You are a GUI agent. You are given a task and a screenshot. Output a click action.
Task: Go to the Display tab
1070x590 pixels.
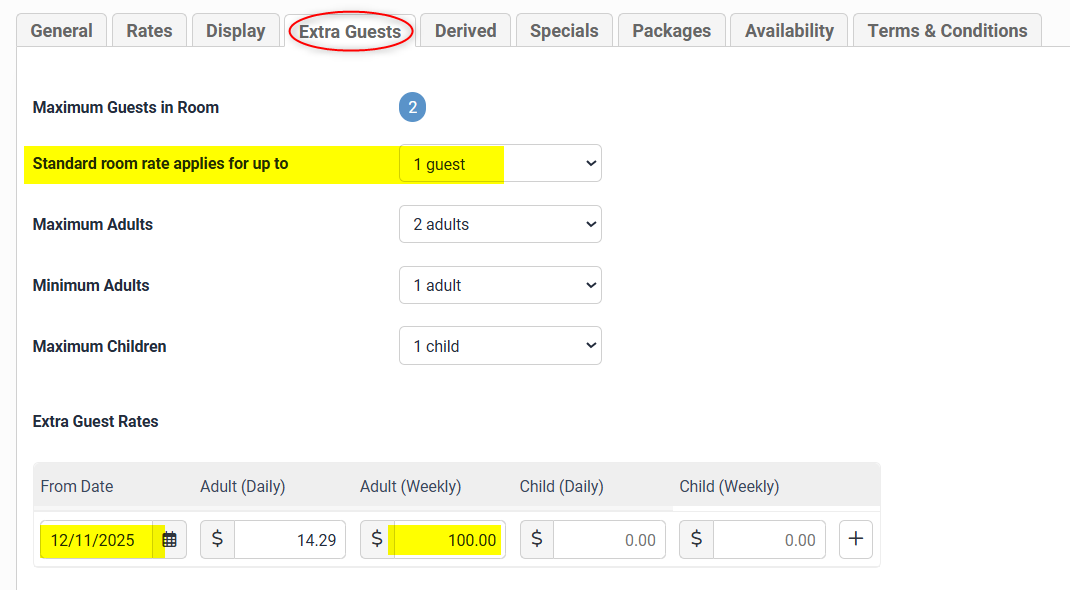click(235, 31)
